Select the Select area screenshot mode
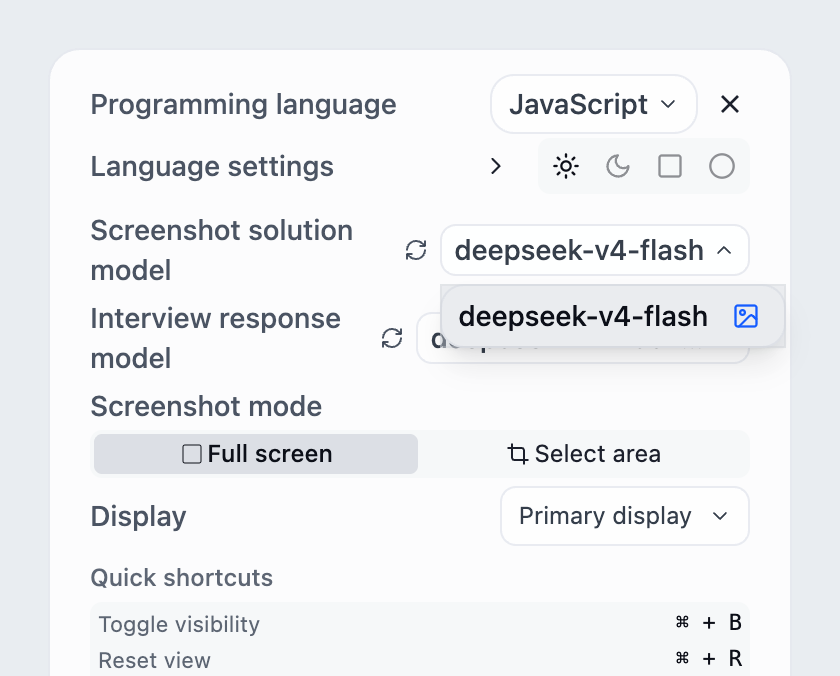 [x=583, y=454]
